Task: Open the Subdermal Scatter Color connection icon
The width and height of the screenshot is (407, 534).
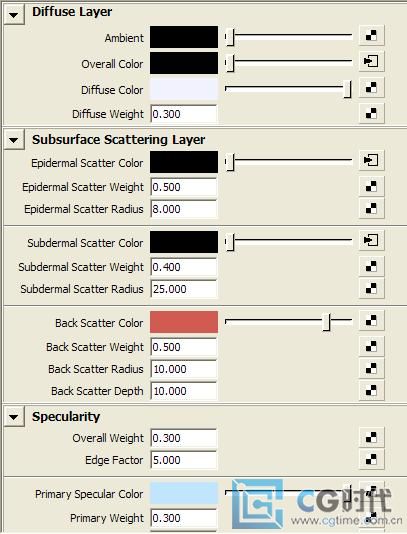Action: (371, 240)
